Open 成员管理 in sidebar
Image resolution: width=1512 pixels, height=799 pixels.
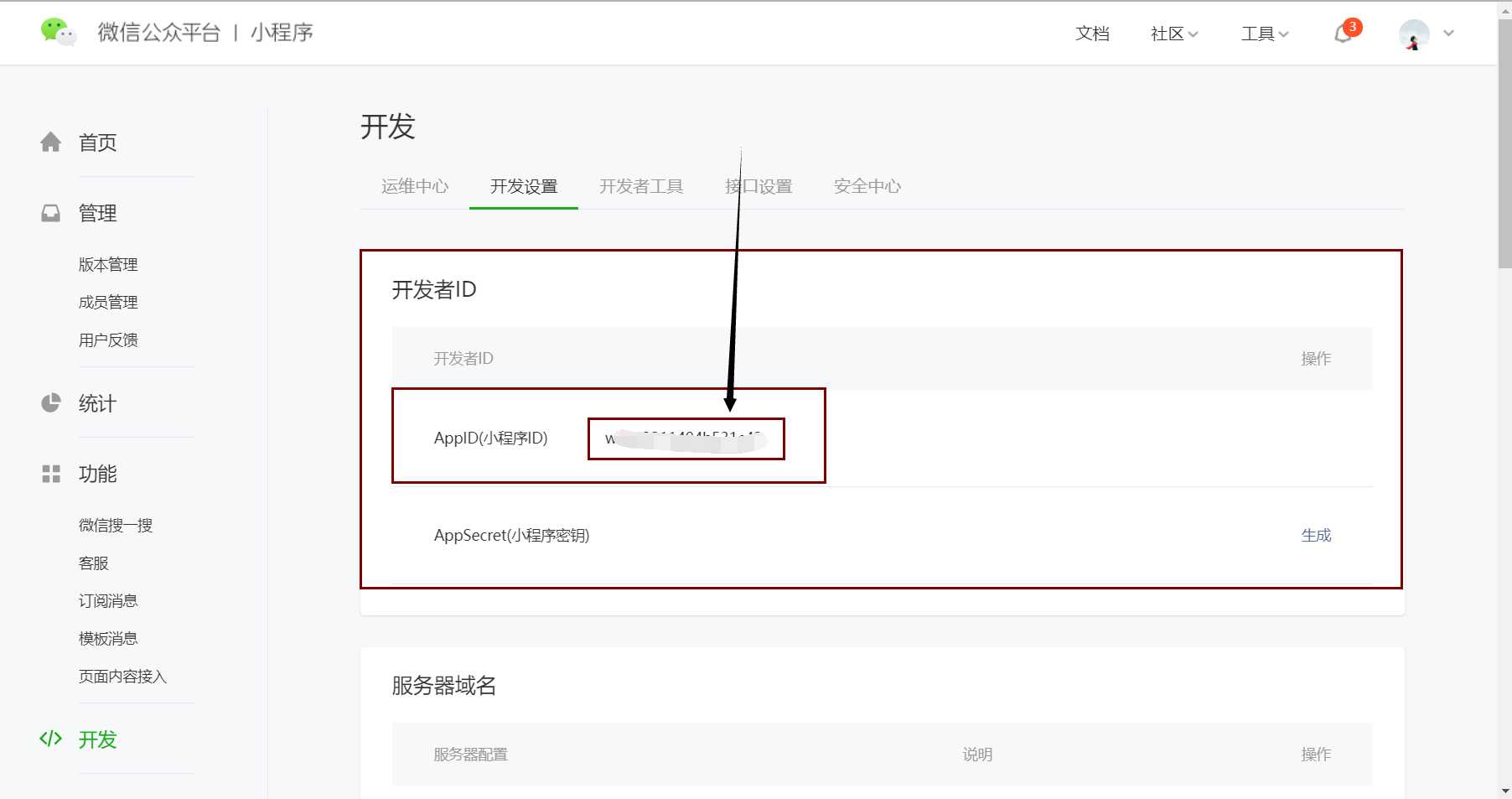tap(108, 302)
